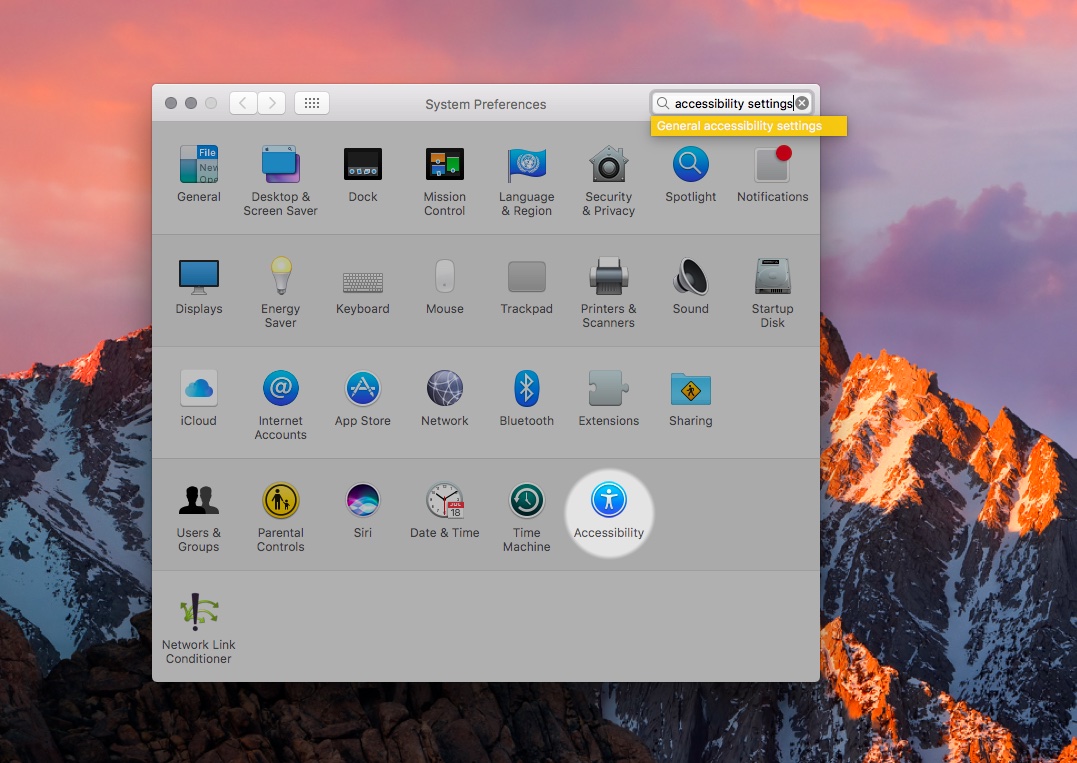
Task: Open Mission Control settings
Action: tap(444, 165)
